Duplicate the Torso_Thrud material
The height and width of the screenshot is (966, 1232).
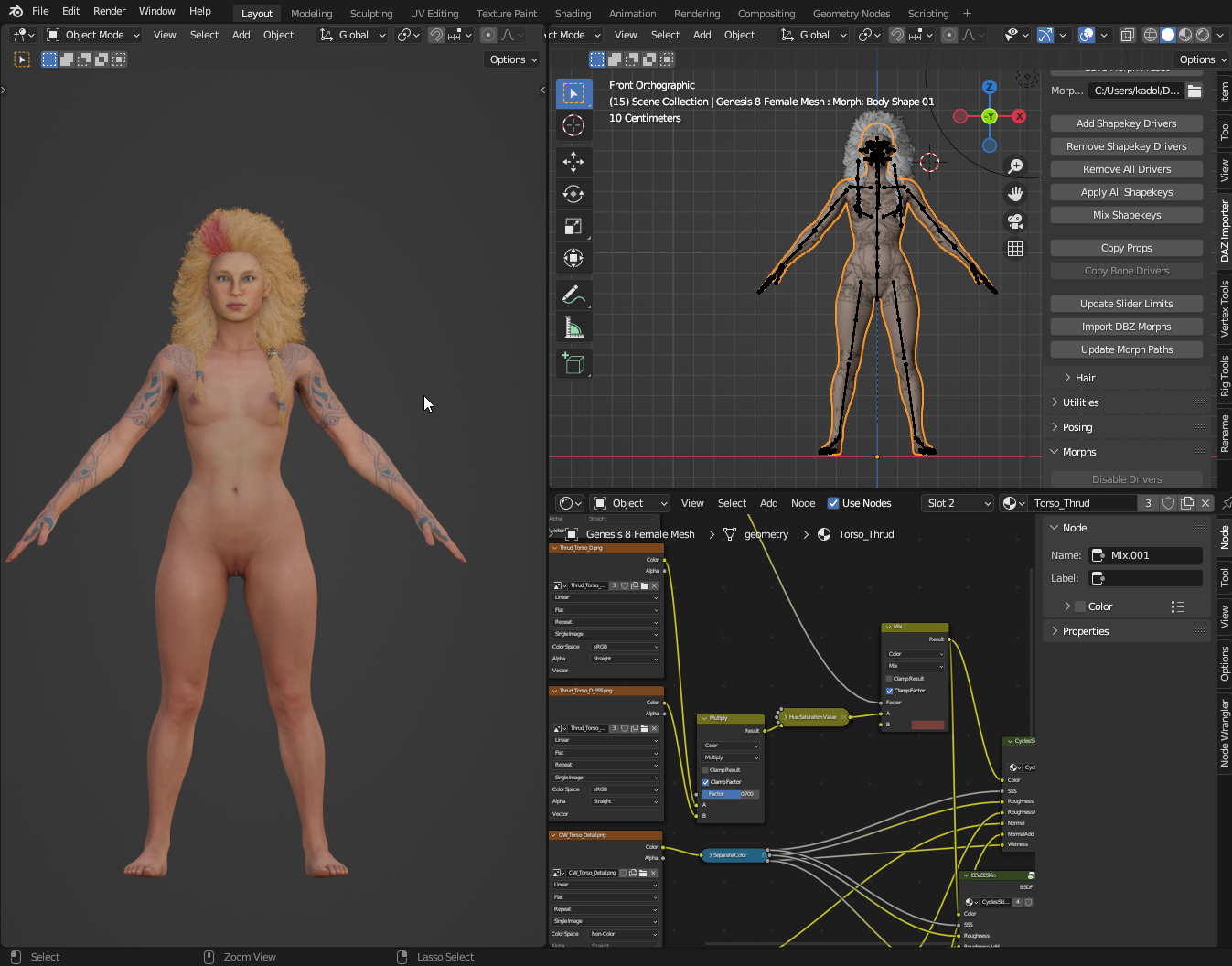[1187, 503]
